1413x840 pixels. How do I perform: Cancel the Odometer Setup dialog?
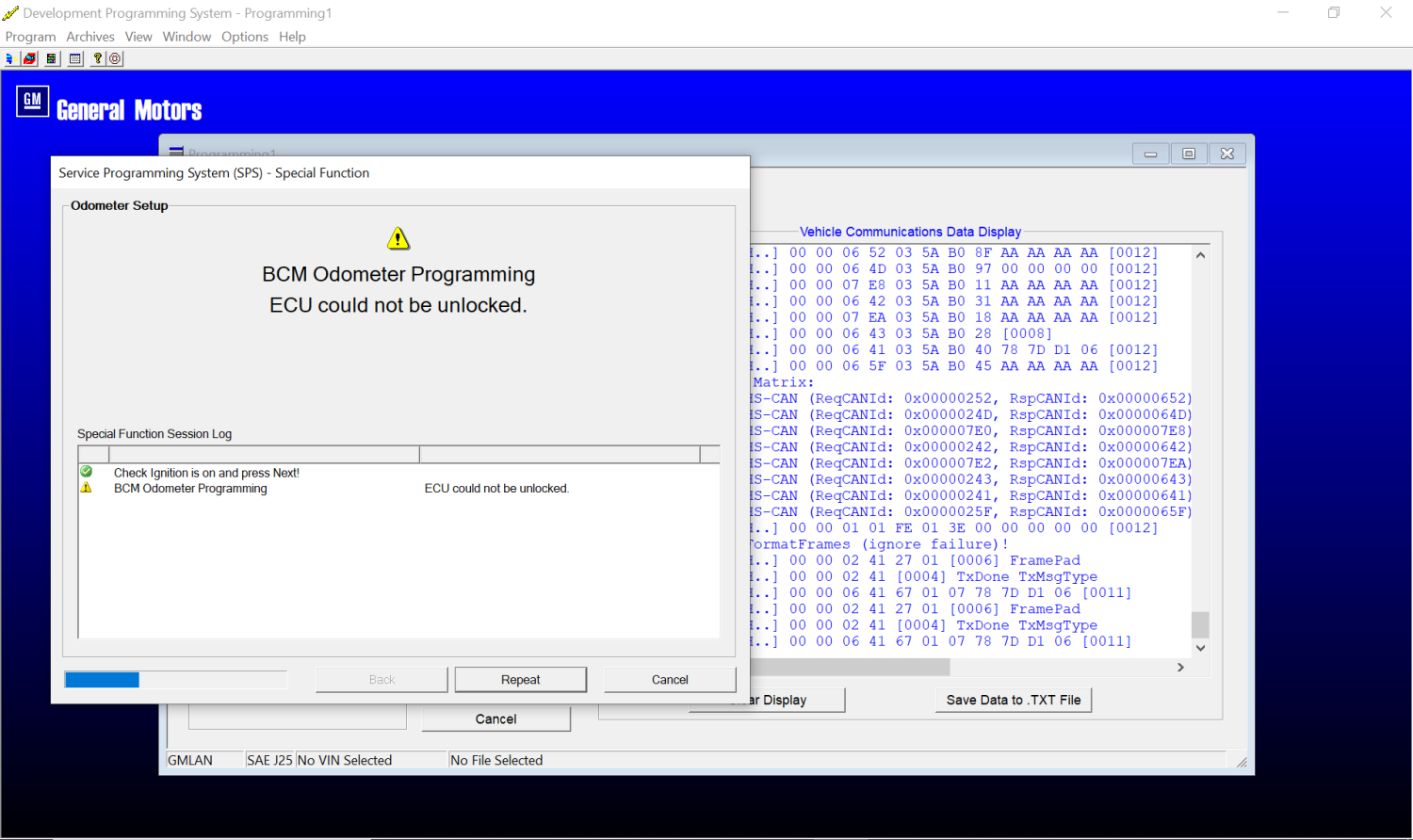670,680
